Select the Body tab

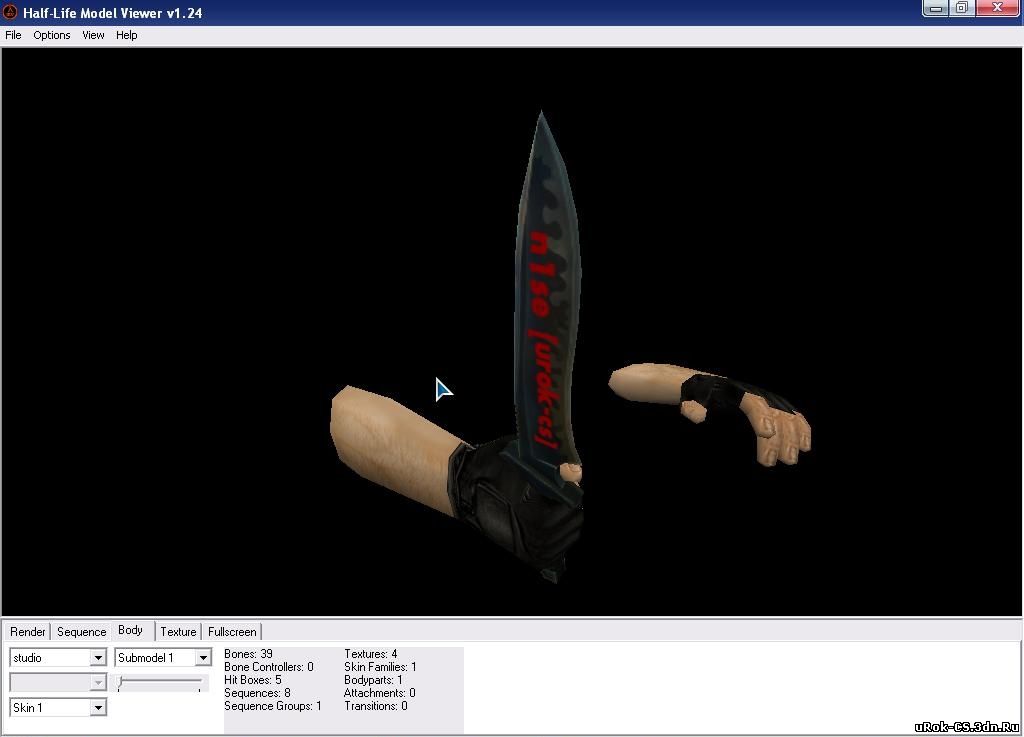(x=131, y=630)
